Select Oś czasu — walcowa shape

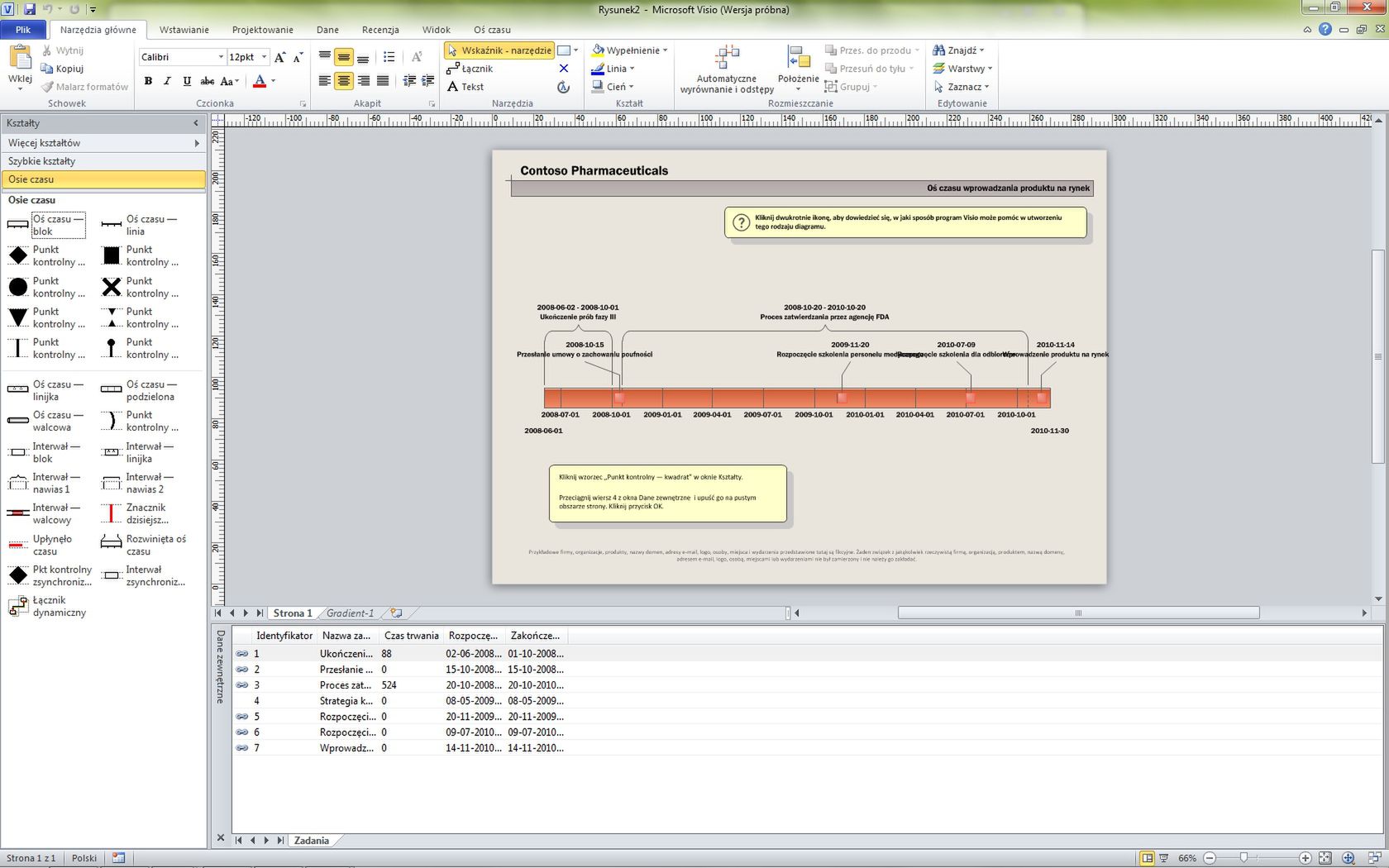click(46, 421)
